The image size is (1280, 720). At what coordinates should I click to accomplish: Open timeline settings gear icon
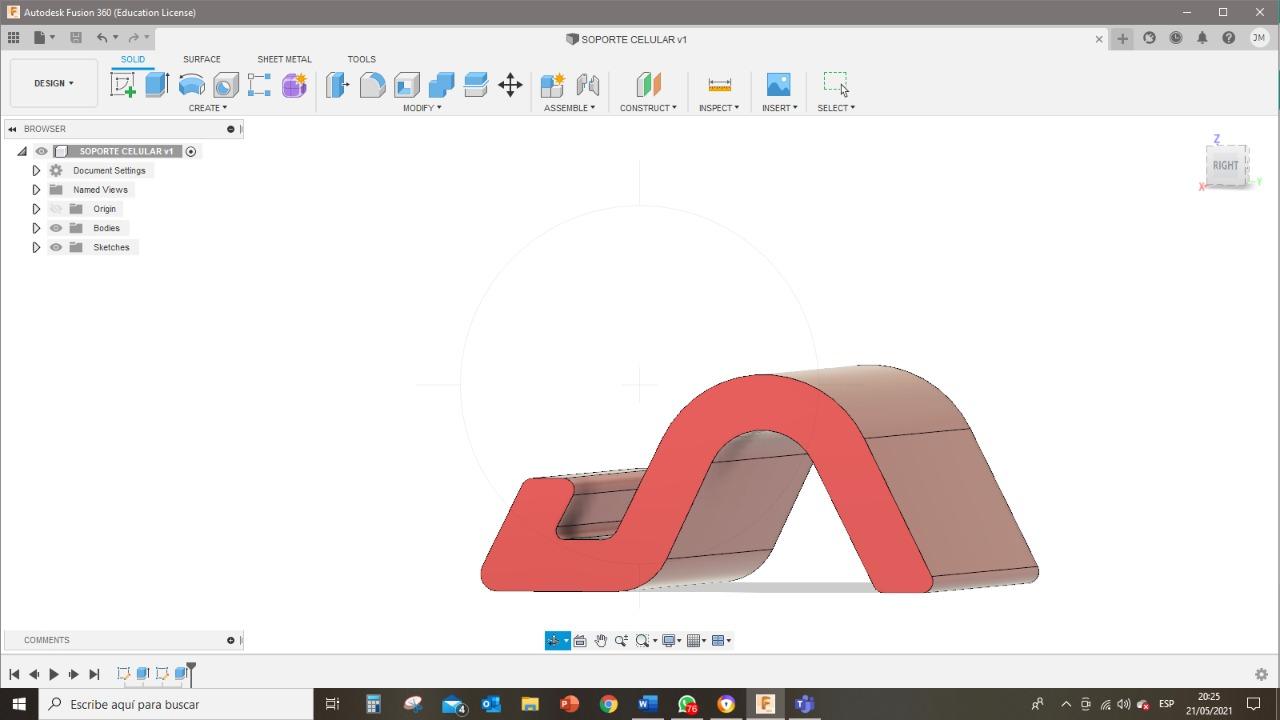[1261, 674]
